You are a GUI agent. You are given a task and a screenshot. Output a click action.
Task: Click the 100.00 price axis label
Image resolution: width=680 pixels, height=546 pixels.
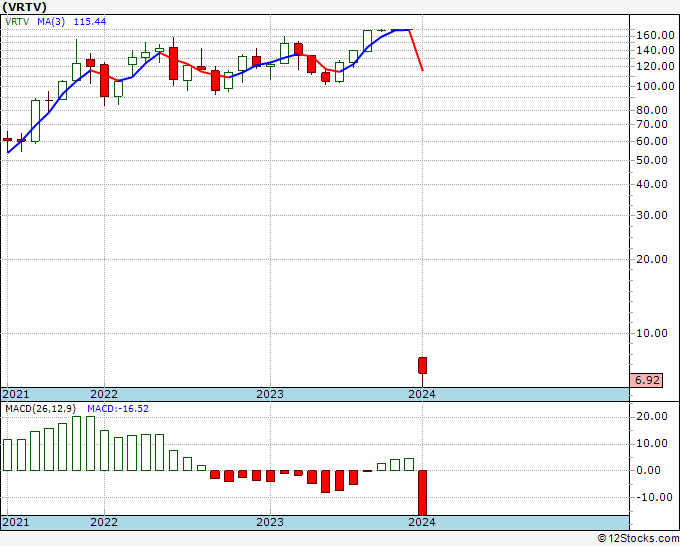click(x=655, y=86)
